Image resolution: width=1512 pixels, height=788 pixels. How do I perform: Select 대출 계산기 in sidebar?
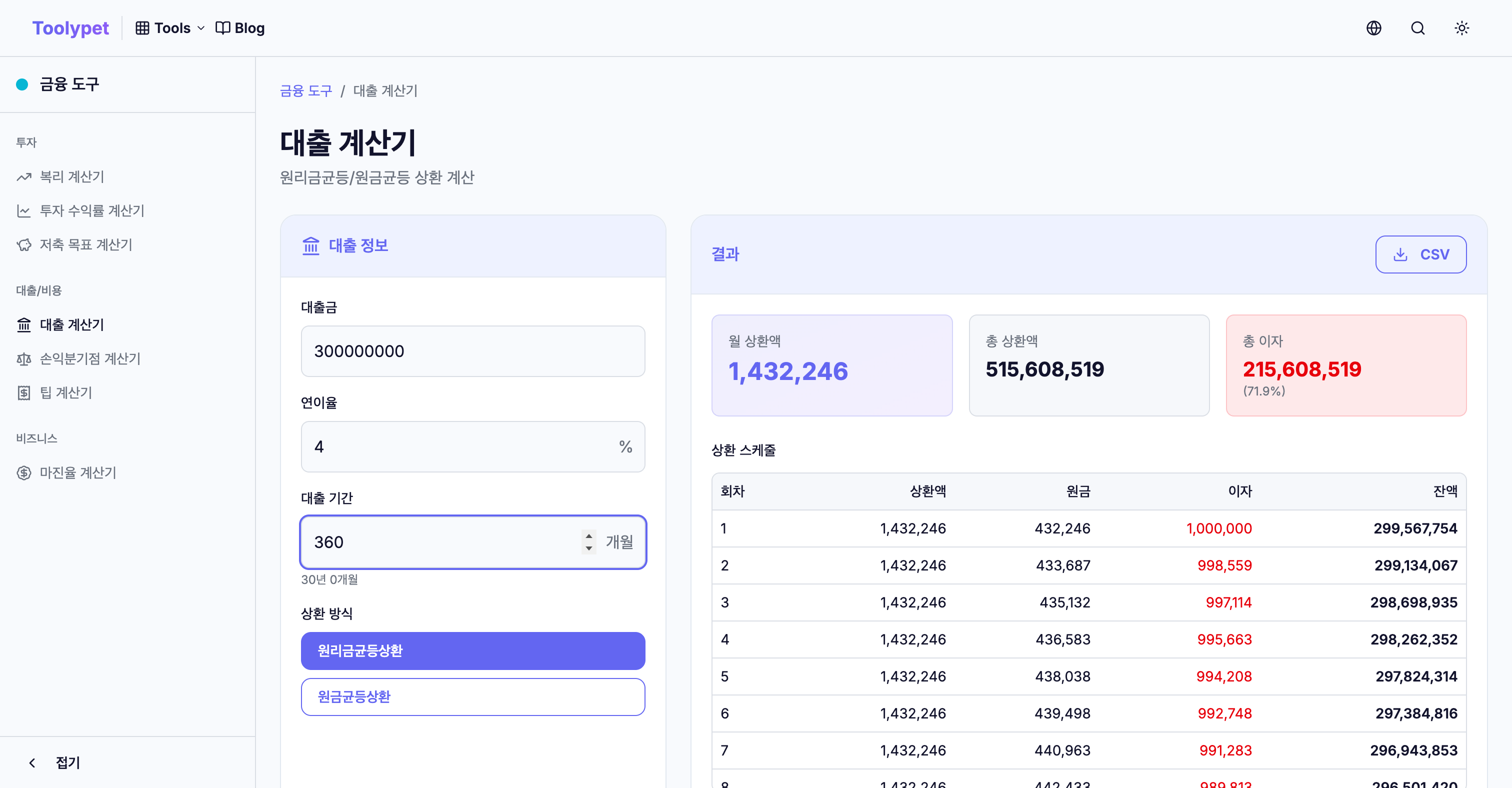[71, 324]
